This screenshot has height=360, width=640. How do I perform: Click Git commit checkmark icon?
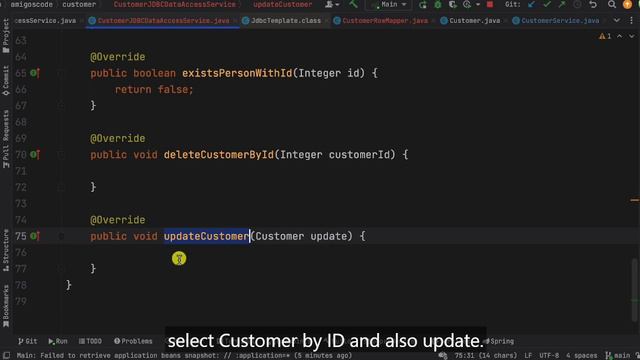[x=547, y=5]
